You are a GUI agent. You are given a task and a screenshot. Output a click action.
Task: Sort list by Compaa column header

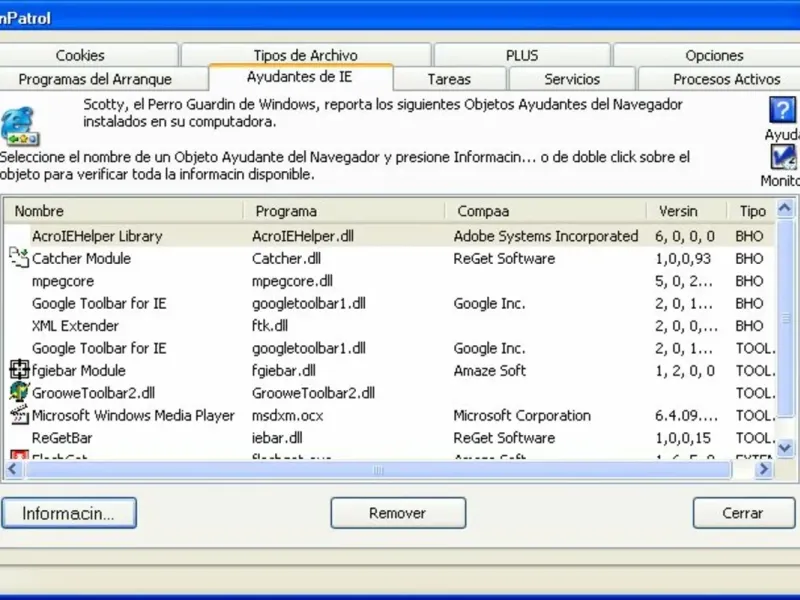tap(545, 211)
